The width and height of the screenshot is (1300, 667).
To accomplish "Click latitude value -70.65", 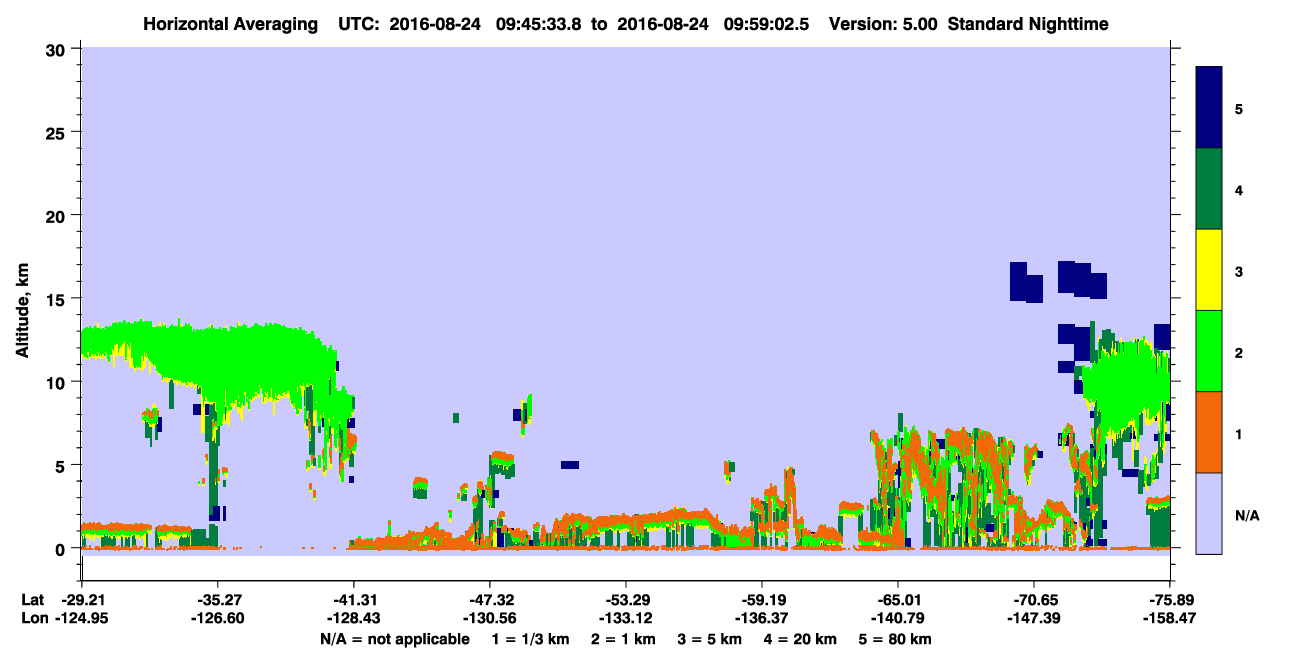I will (x=1034, y=601).
